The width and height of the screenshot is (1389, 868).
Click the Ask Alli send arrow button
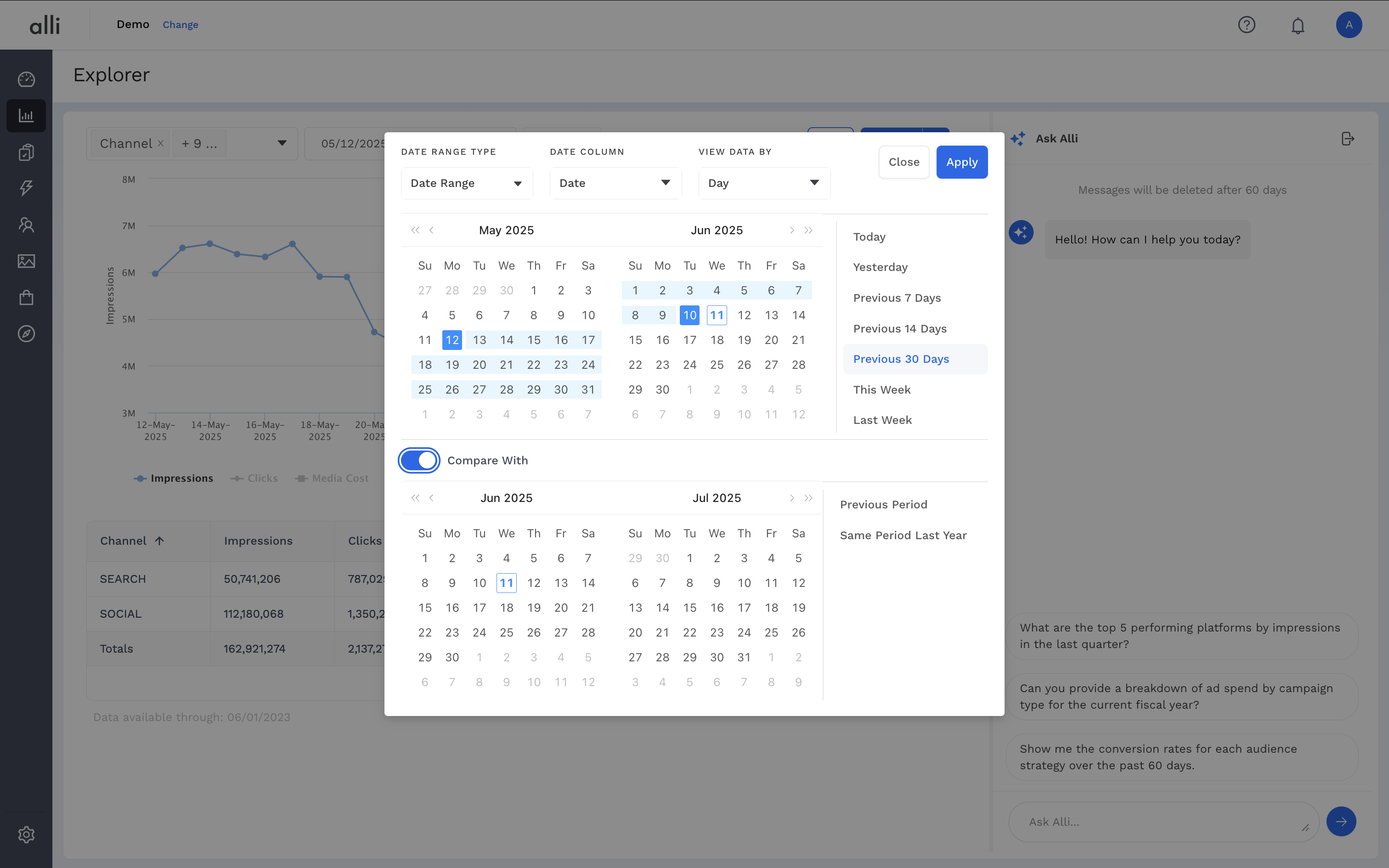tap(1341, 822)
